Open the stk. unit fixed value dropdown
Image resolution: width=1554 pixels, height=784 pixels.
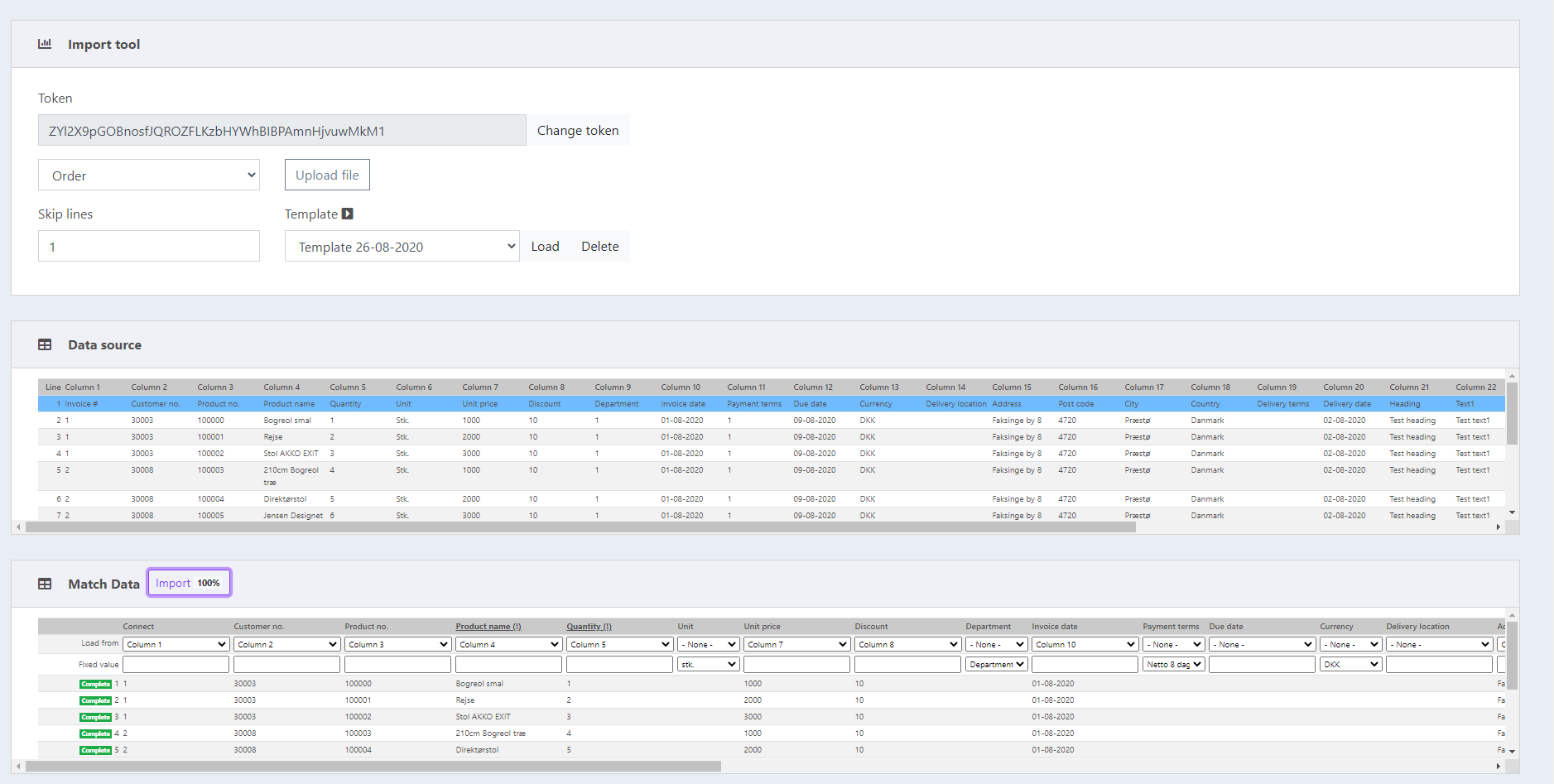pyautogui.click(x=708, y=663)
